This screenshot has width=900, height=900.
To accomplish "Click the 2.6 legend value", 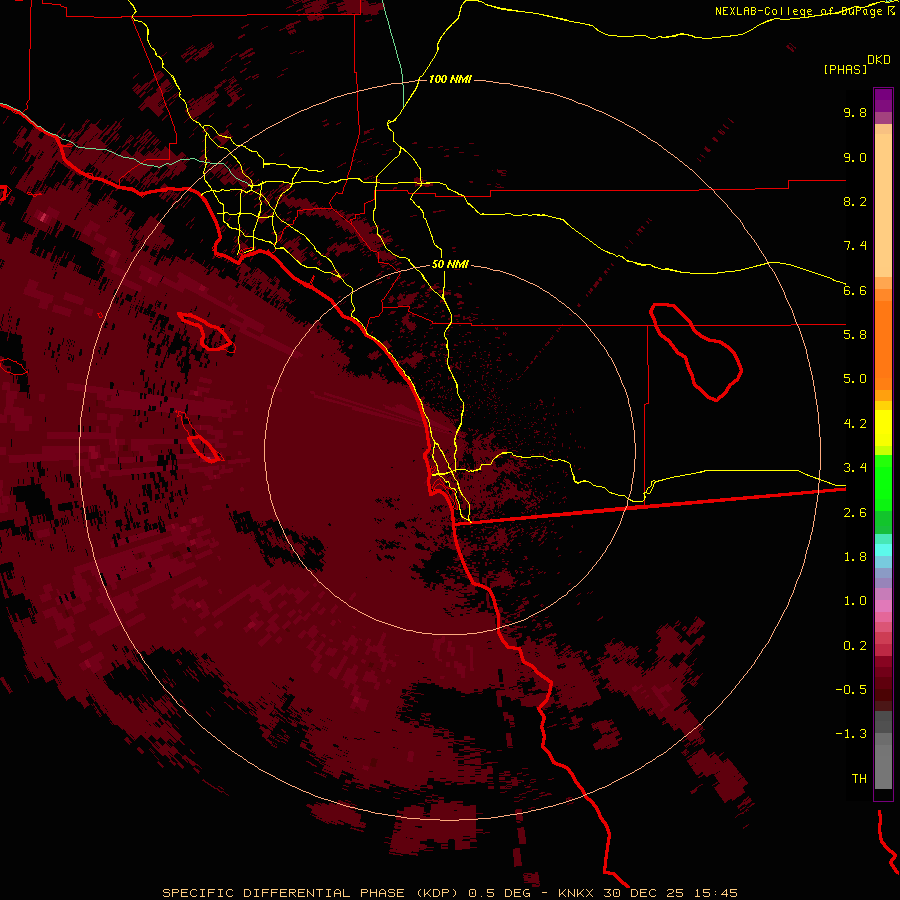I will (855, 513).
